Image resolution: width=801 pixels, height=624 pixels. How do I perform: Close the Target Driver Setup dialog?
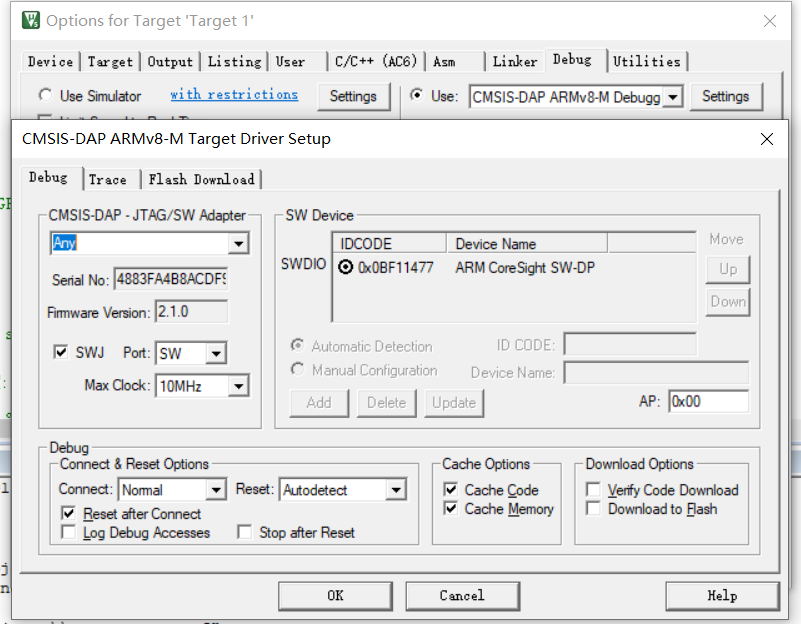767,139
